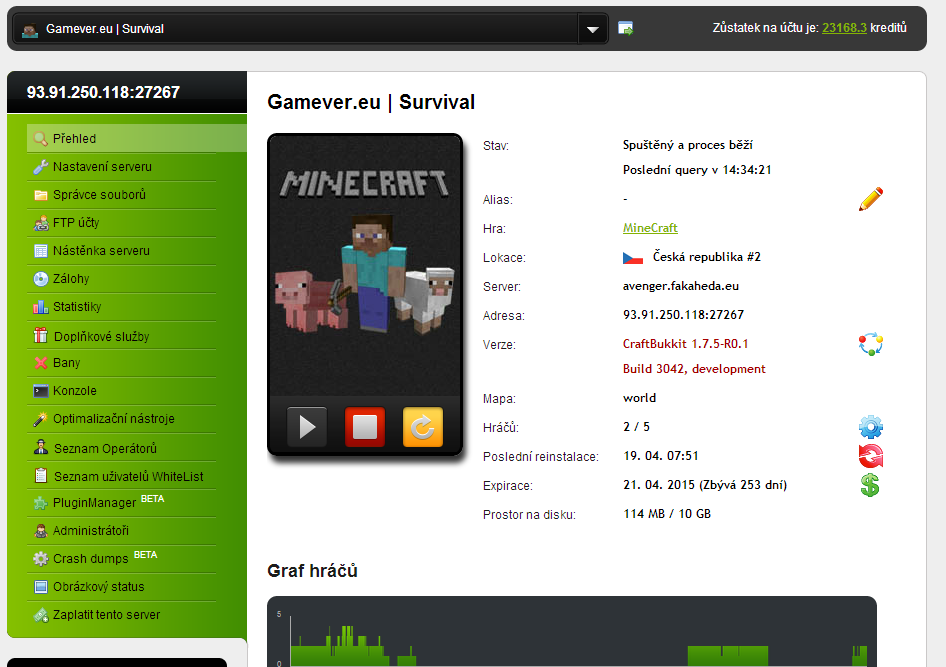Click the Minecraft game cover image
This screenshot has height=667, width=946.
tap(365, 265)
